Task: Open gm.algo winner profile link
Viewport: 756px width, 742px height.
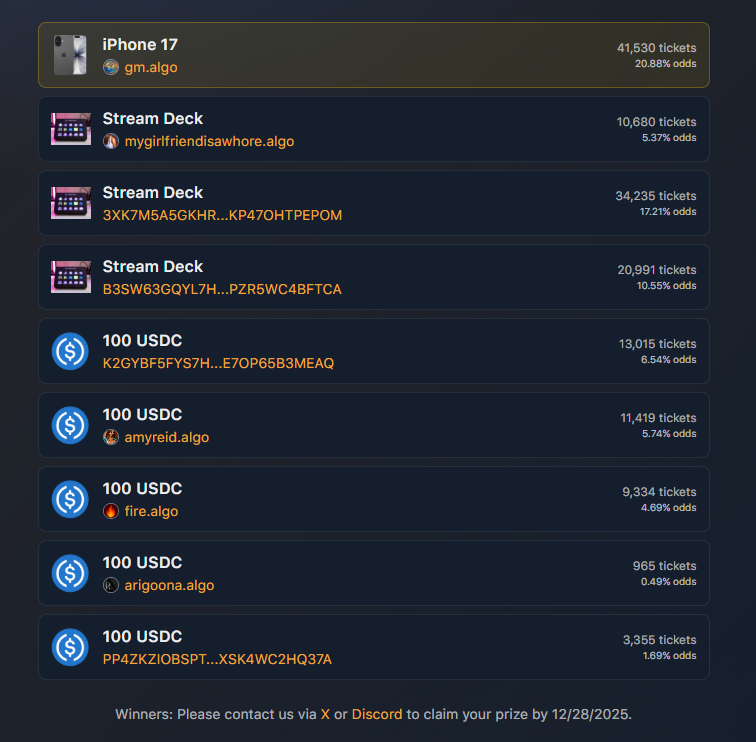Action: [x=151, y=67]
